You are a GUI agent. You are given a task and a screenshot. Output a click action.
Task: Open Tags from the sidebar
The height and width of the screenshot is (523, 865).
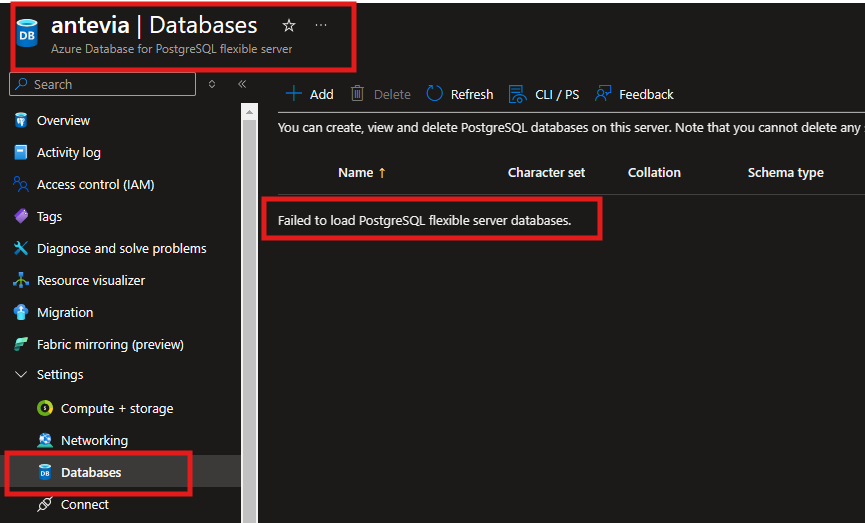click(49, 216)
